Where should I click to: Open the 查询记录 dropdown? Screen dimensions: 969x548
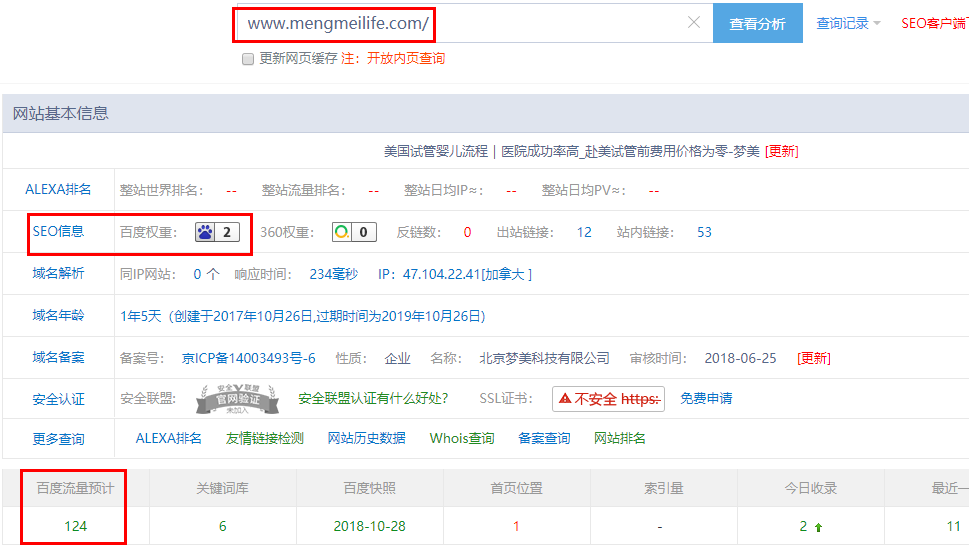point(848,23)
